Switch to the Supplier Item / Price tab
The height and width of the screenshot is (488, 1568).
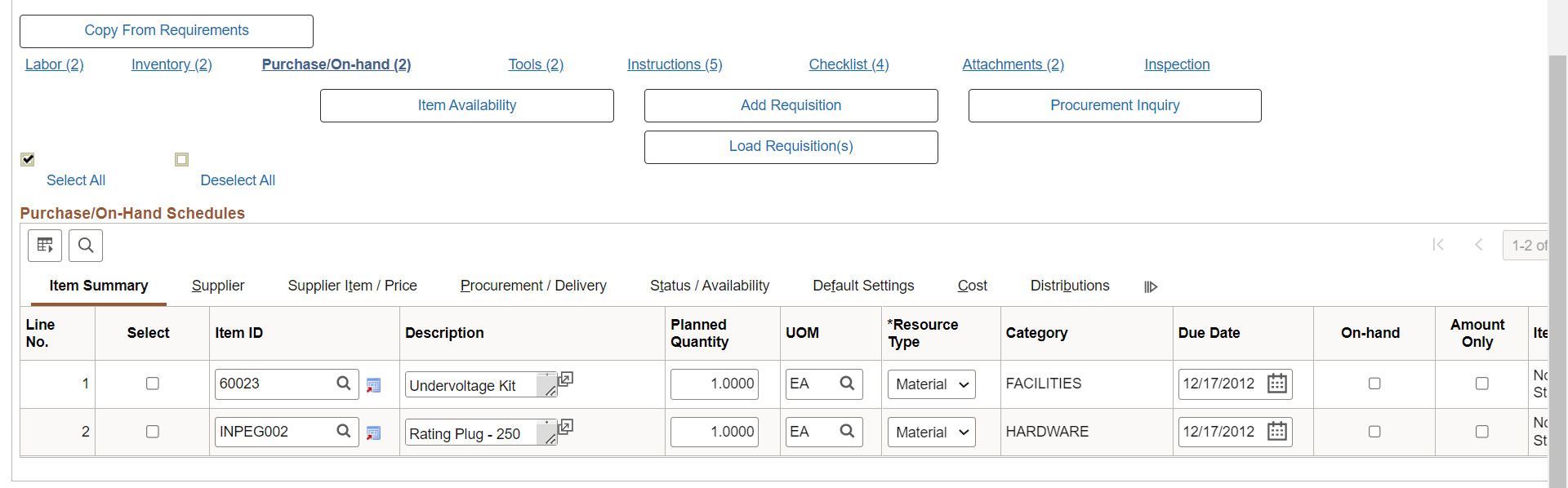pos(353,286)
